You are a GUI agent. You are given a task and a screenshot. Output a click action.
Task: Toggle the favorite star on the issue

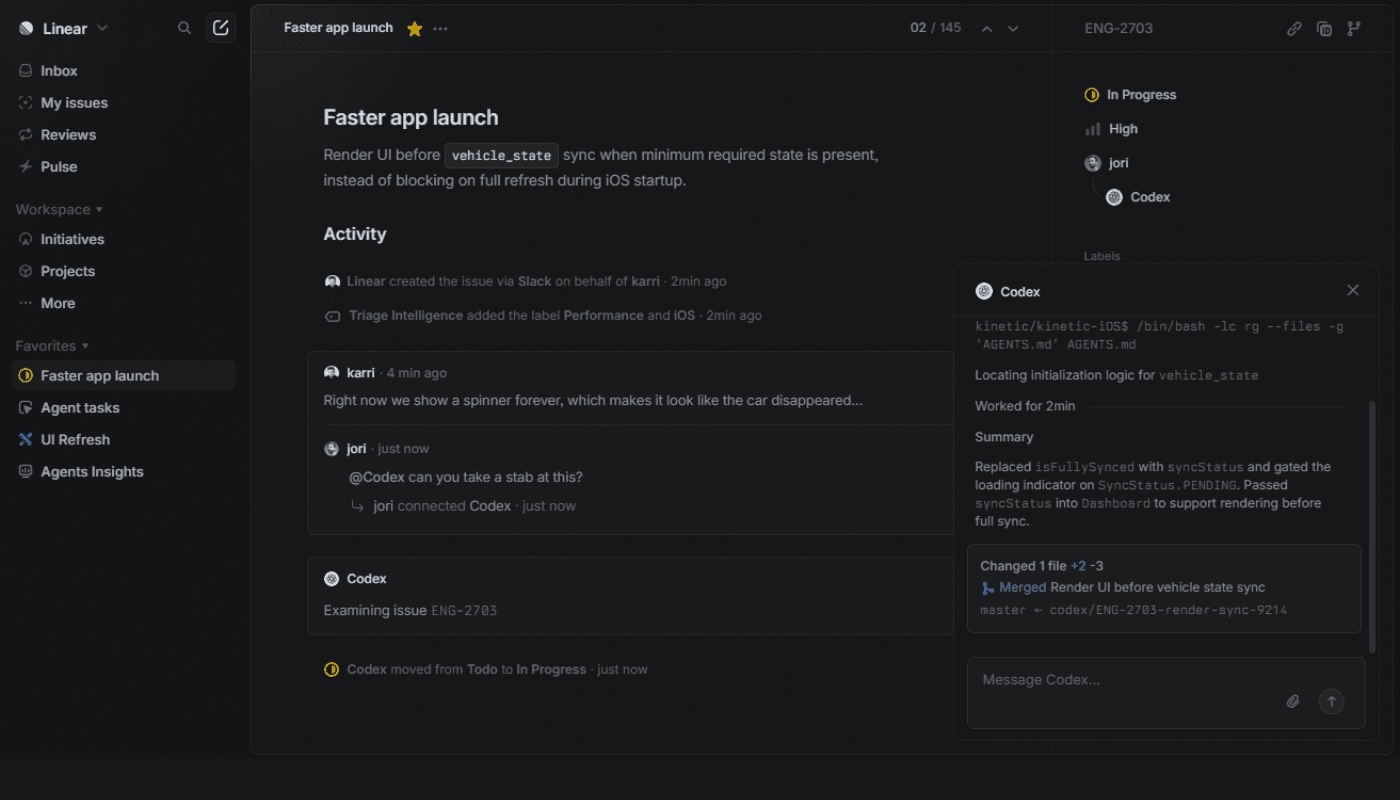415,29
